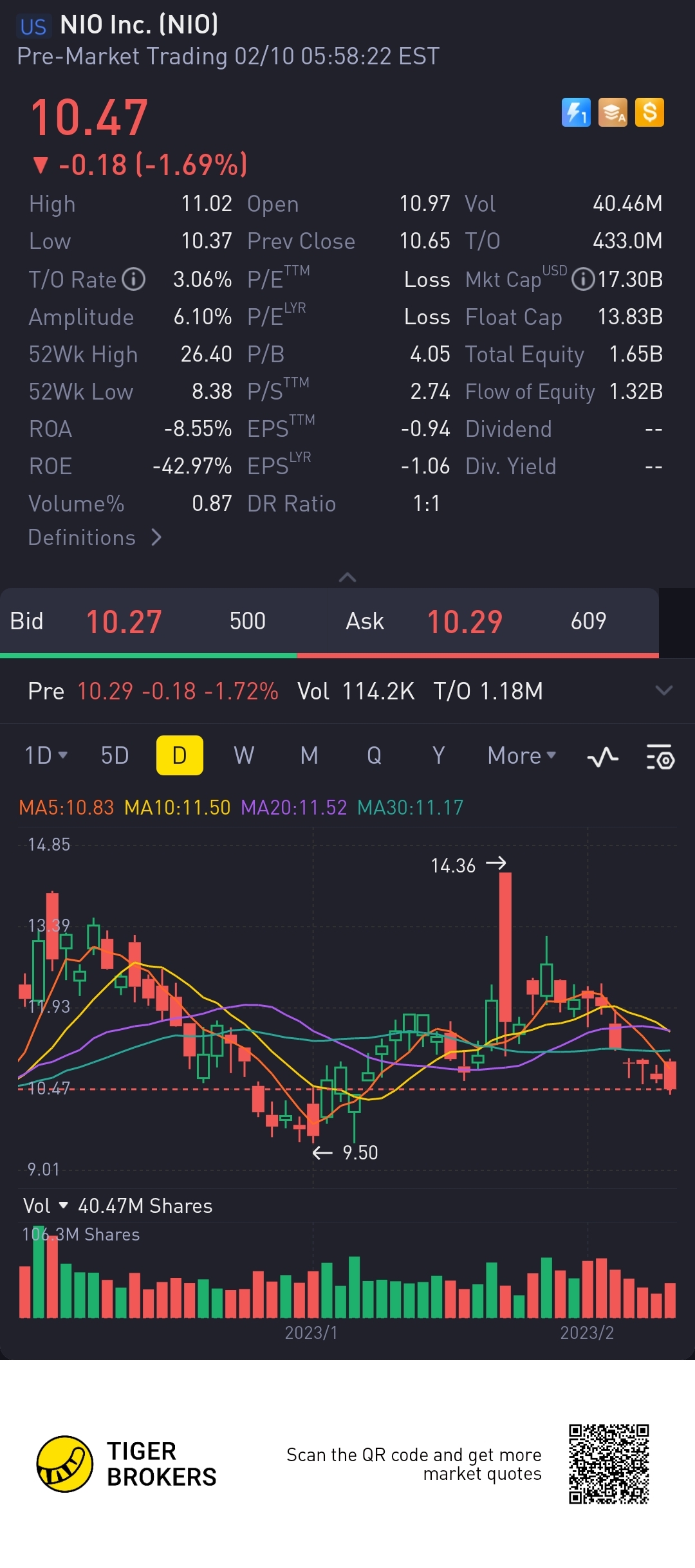The width and height of the screenshot is (695, 1568).
Task: Tap the orange stacked layers icon
Action: (x=613, y=113)
